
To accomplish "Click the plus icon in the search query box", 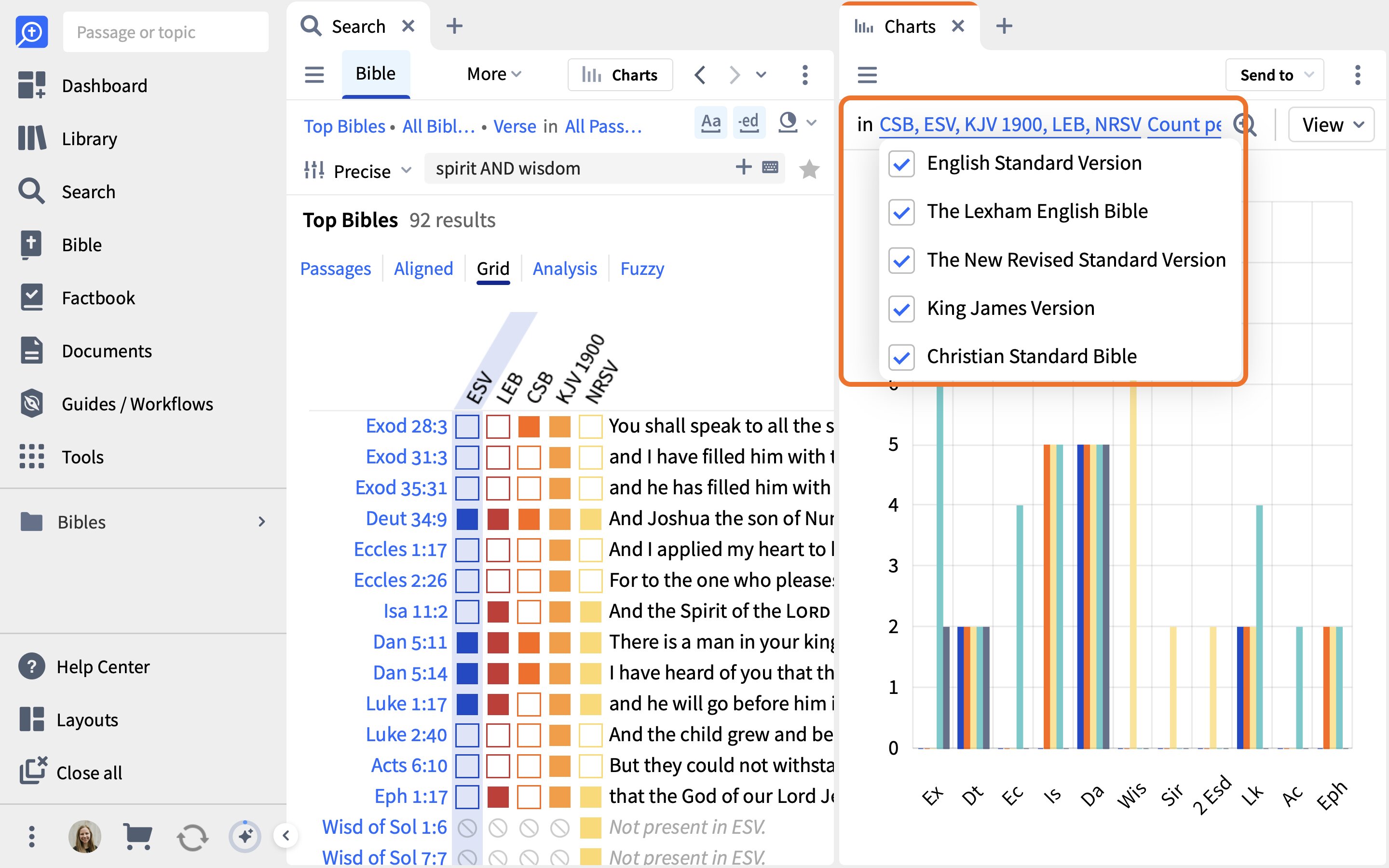I will pyautogui.click(x=743, y=167).
